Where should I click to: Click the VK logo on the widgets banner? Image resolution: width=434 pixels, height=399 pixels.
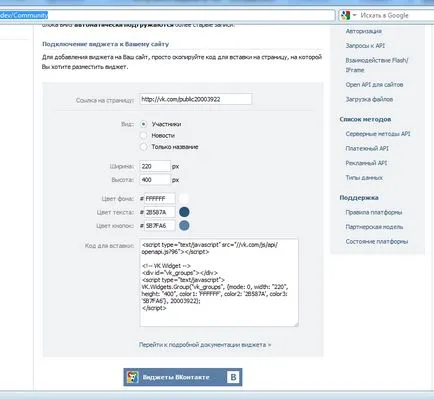click(233, 377)
